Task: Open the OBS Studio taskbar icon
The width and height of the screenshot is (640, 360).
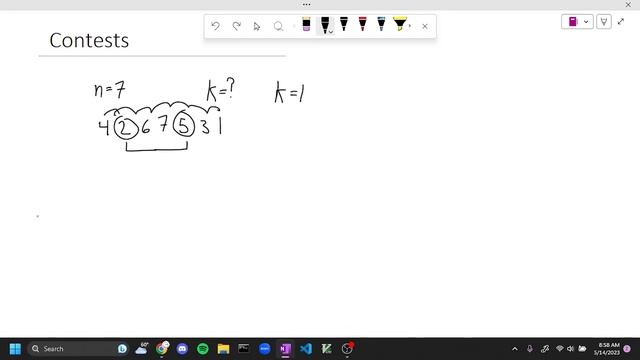Action: click(347, 349)
